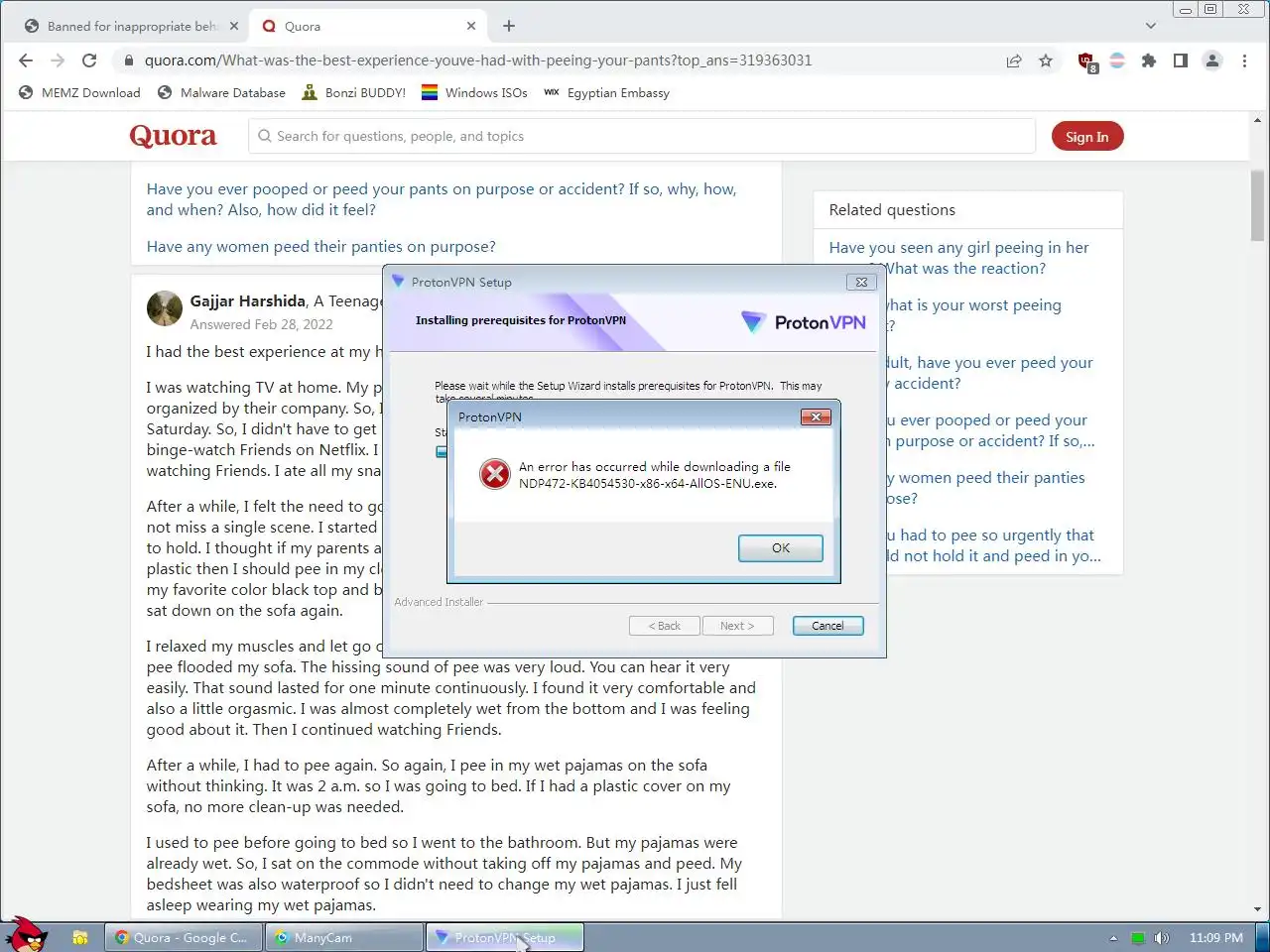Open related question about worst peeing

pos(972,315)
